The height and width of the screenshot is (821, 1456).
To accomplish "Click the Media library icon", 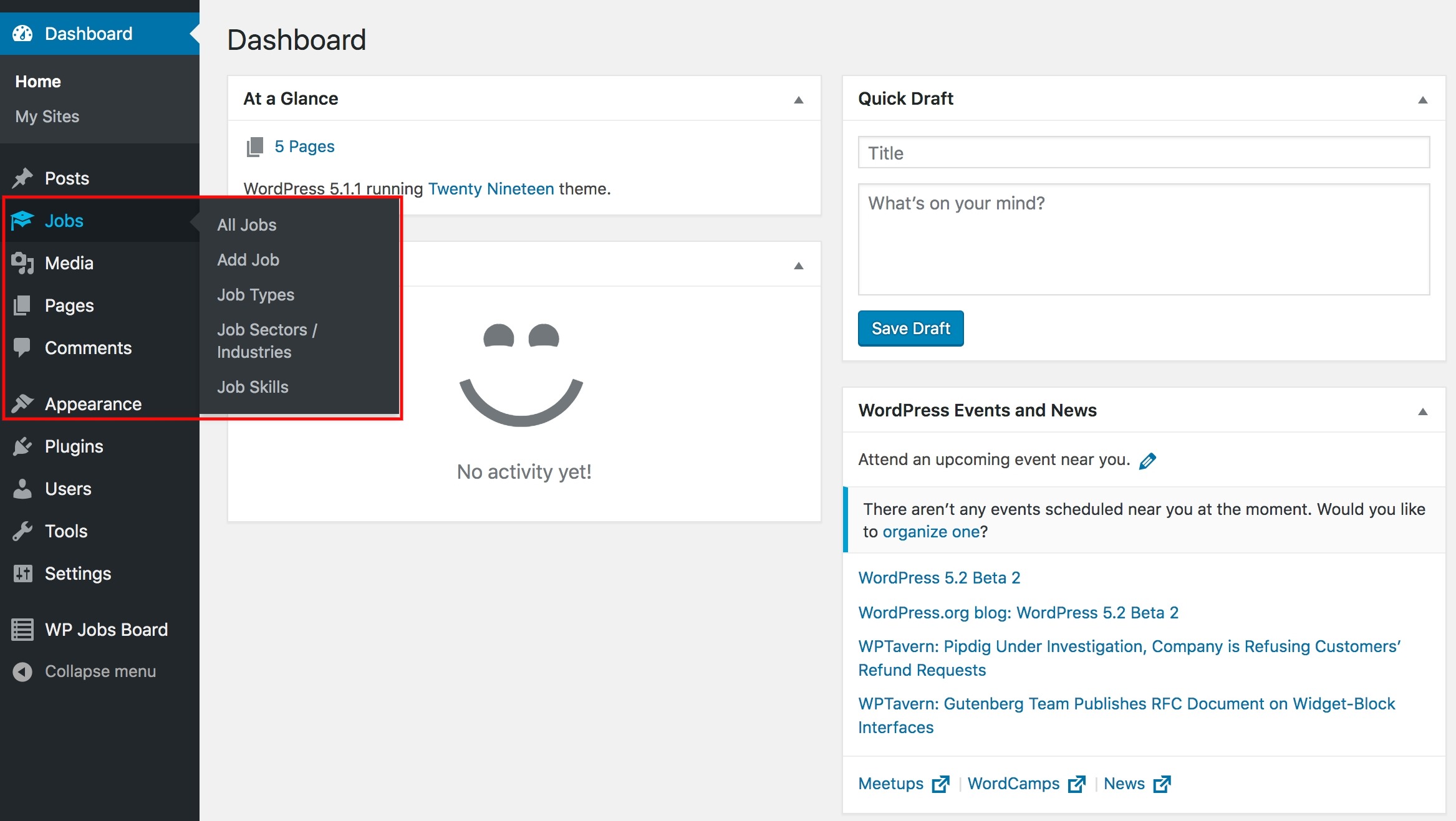I will (22, 263).
